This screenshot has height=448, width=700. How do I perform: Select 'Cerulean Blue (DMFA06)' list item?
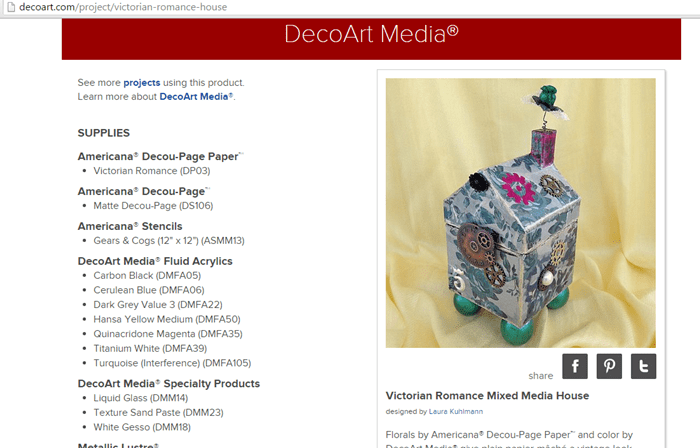[149, 290]
